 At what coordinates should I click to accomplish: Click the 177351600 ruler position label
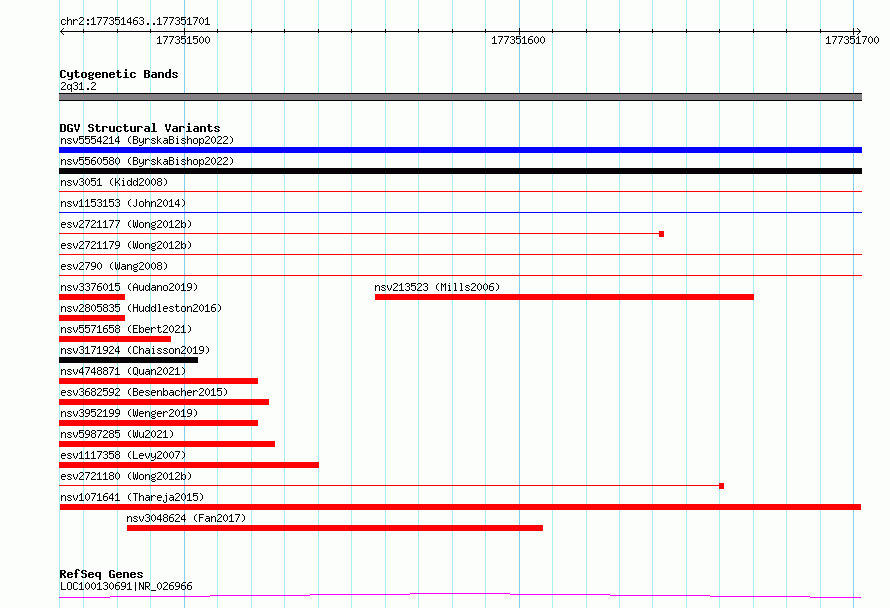[x=518, y=40]
